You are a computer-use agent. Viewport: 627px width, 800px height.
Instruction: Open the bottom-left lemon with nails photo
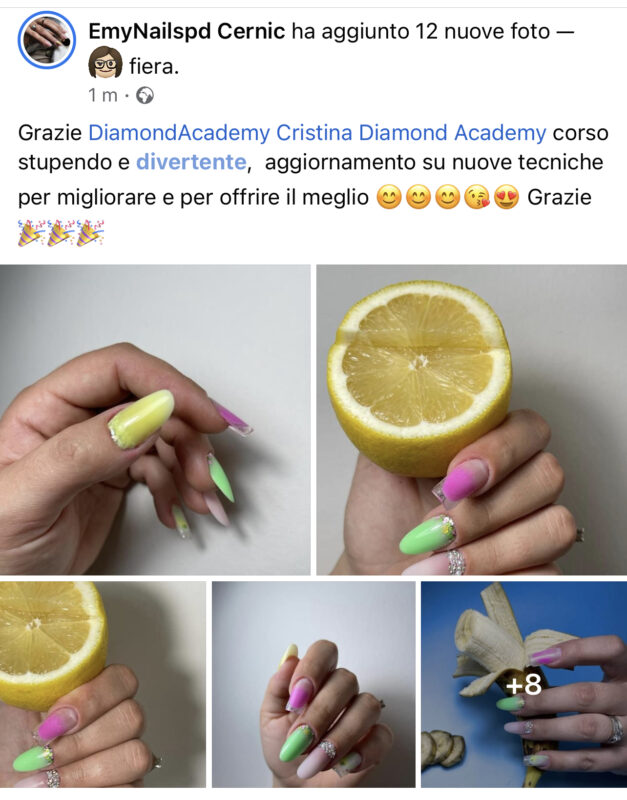click(103, 684)
